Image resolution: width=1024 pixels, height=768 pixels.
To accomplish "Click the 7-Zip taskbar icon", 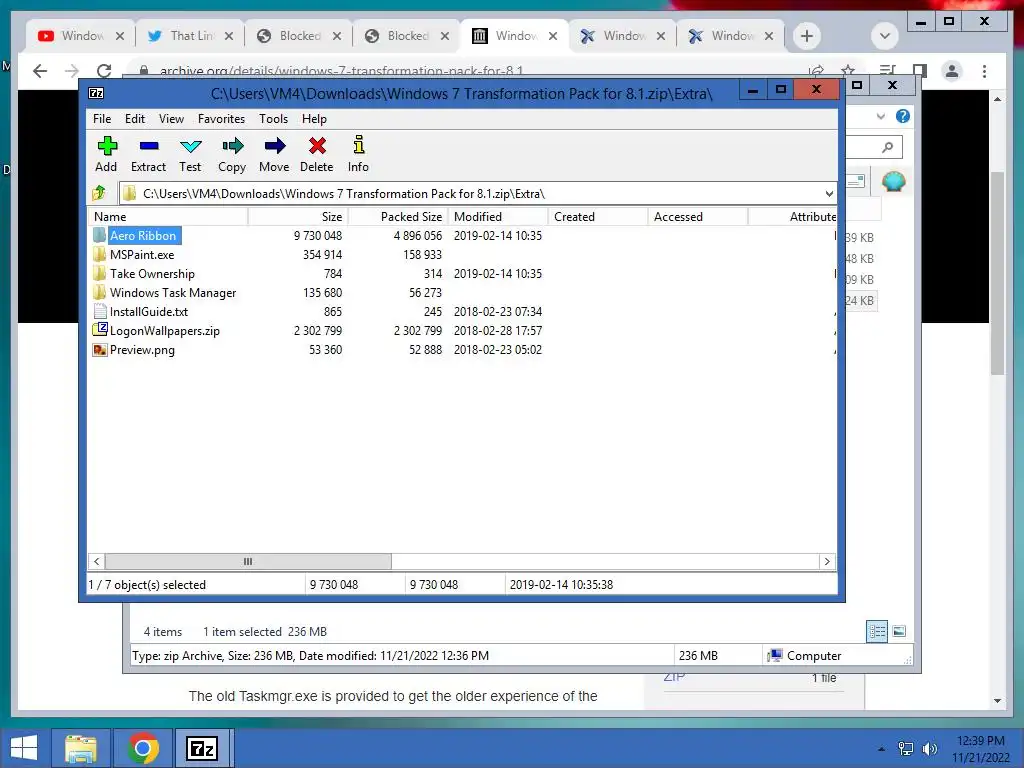I will pyautogui.click(x=202, y=748).
